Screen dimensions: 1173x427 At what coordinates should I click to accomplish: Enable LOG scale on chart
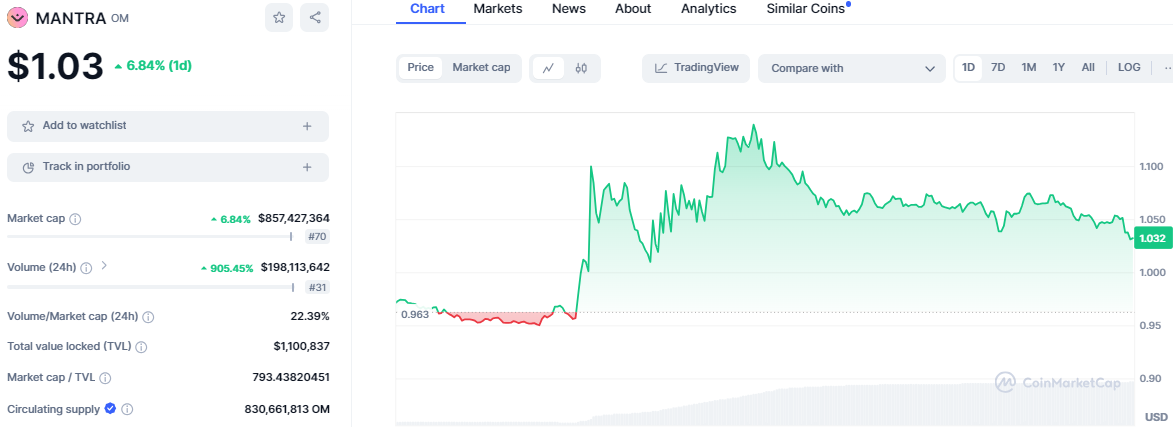(x=1129, y=67)
